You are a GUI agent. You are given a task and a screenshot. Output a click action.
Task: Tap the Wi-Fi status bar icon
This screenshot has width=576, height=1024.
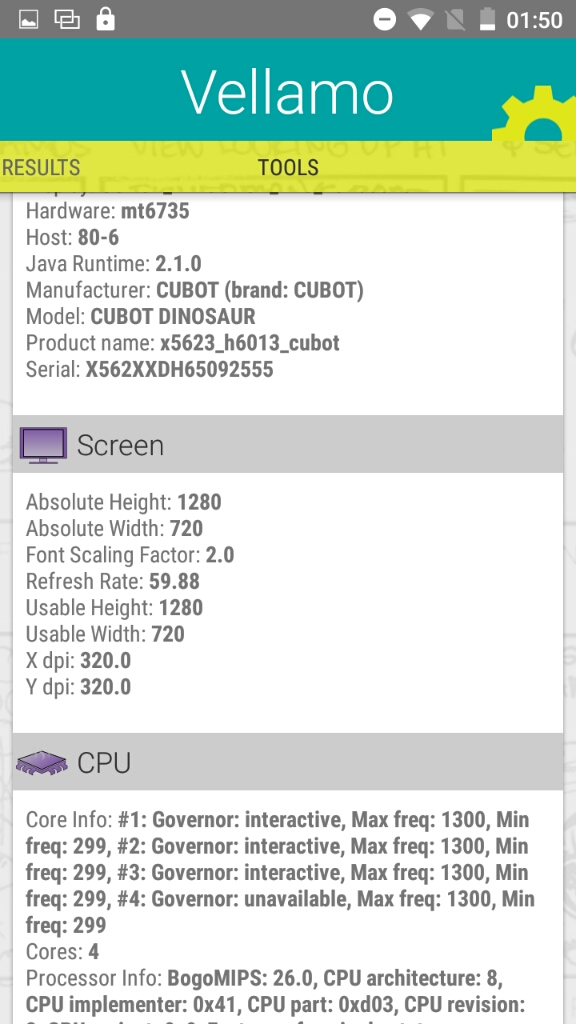point(421,20)
